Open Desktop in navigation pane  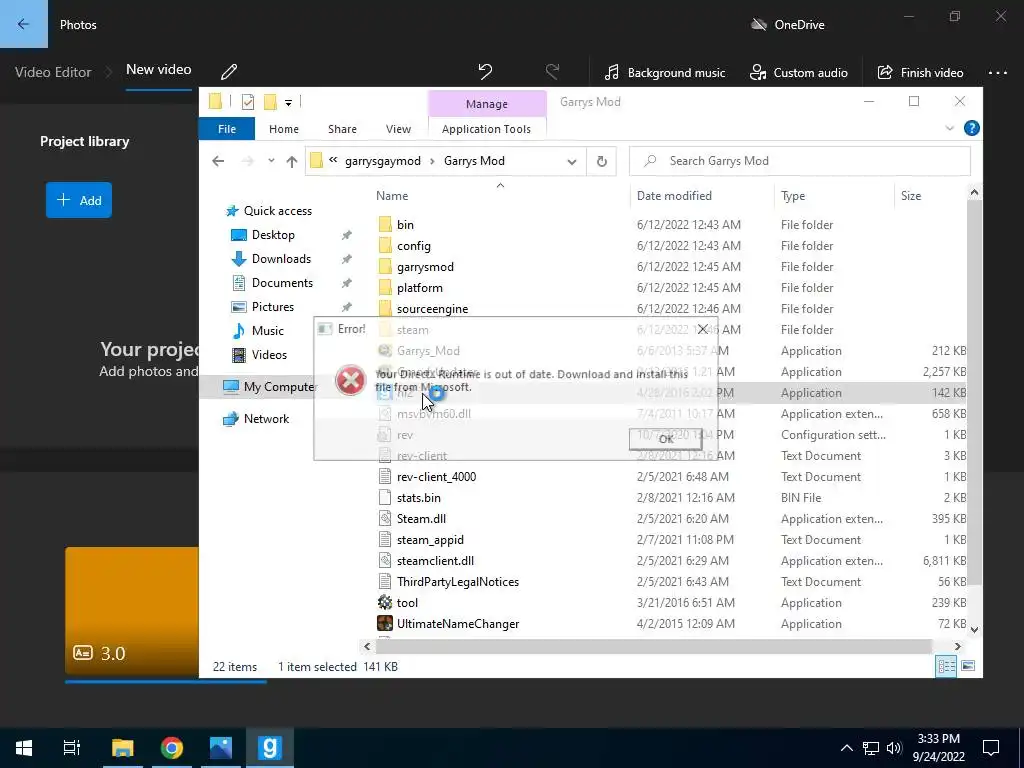click(x=263, y=235)
